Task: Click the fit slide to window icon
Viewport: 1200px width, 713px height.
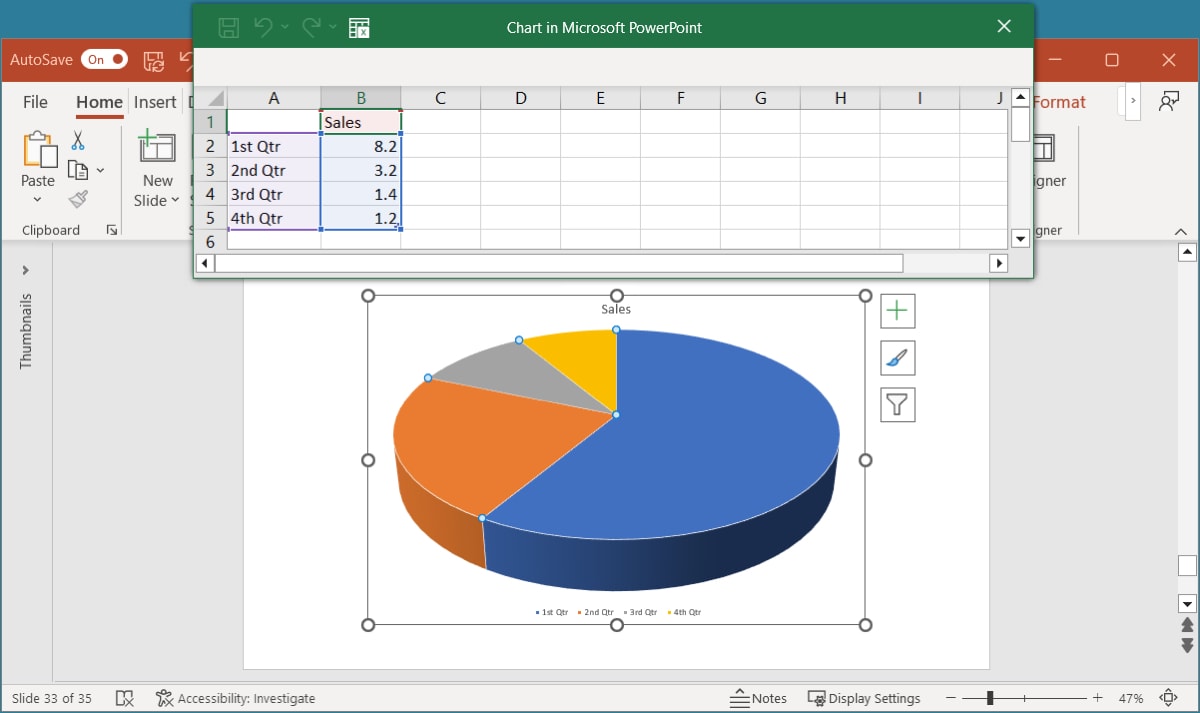Action: coord(1168,697)
